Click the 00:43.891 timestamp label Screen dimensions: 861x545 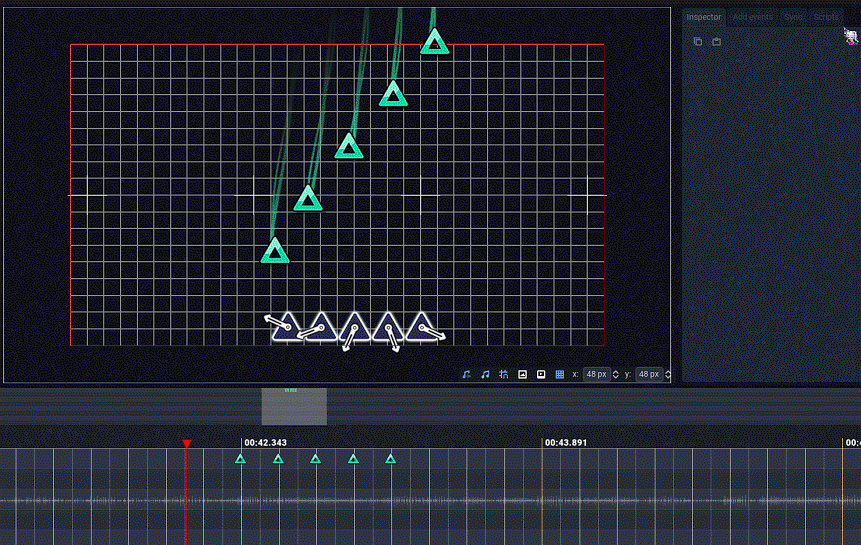[566, 442]
